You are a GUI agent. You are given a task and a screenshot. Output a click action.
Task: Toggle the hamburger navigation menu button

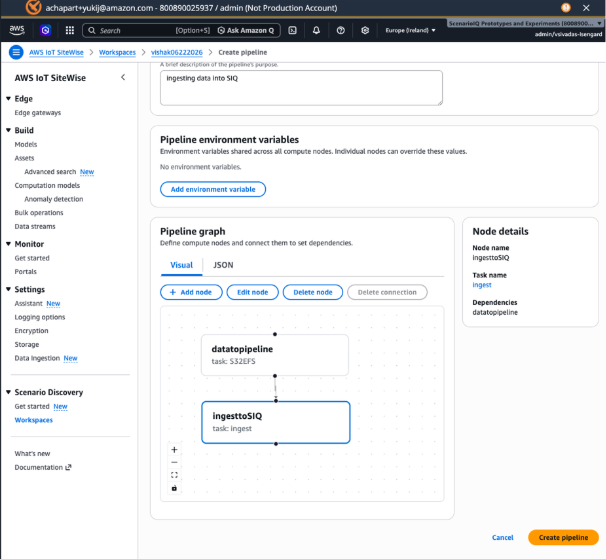[x=16, y=52]
